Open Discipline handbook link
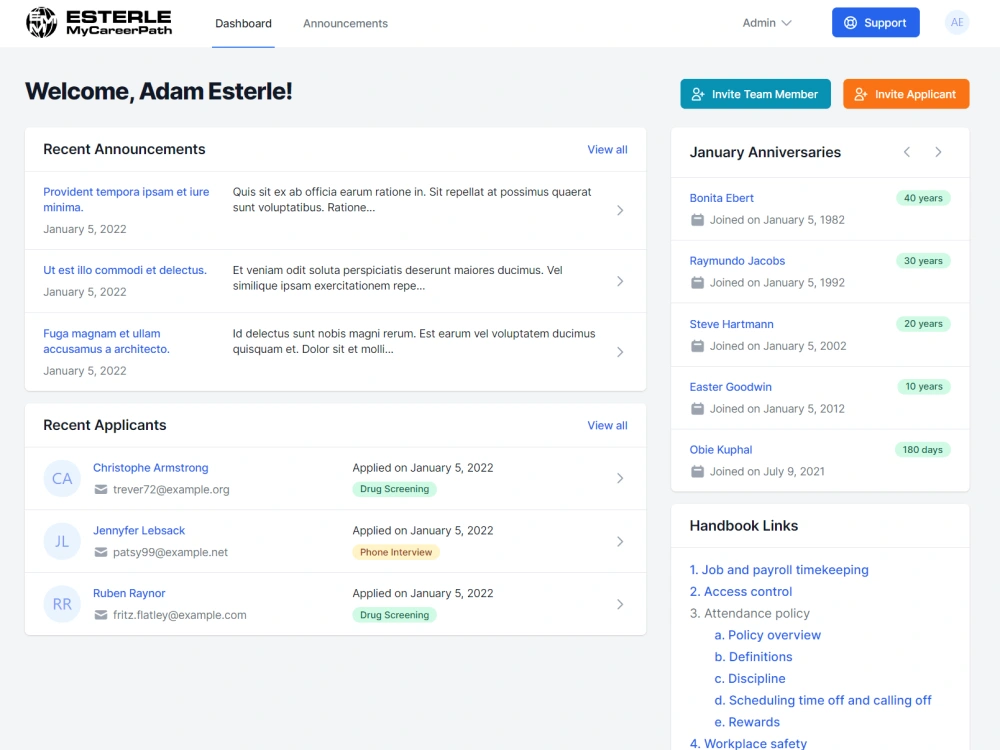 tap(750, 679)
